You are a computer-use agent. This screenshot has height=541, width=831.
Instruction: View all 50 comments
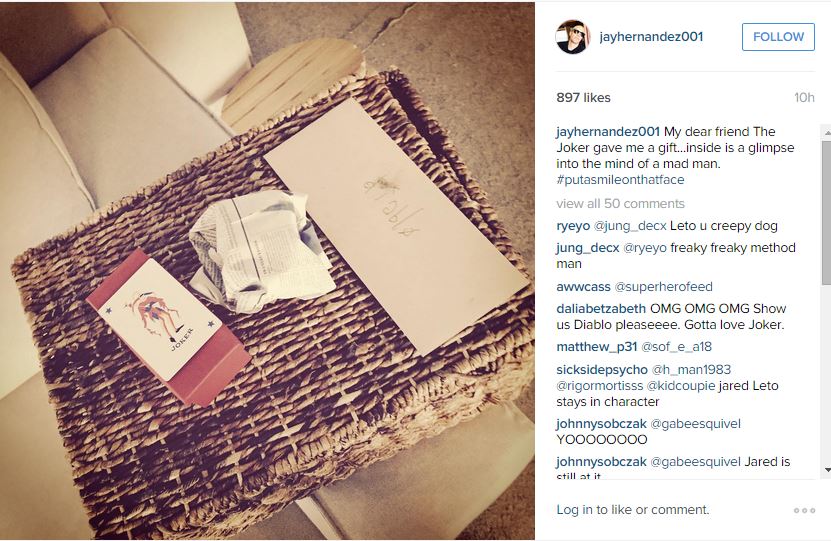click(x=620, y=203)
